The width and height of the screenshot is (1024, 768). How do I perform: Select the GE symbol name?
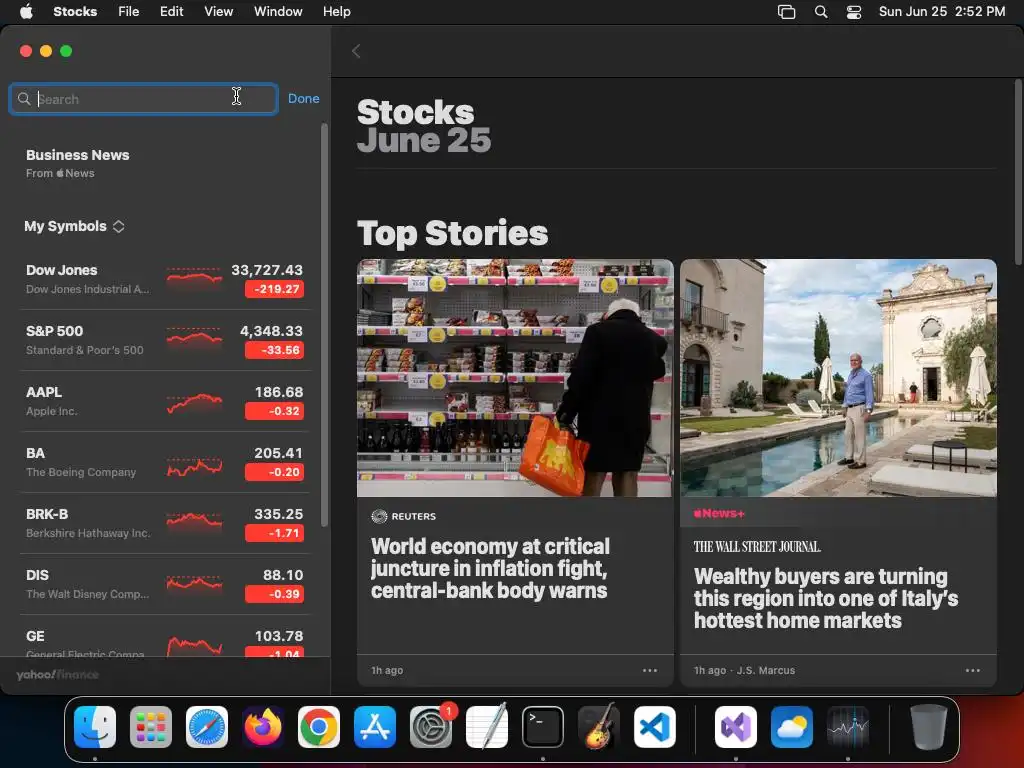pos(35,636)
